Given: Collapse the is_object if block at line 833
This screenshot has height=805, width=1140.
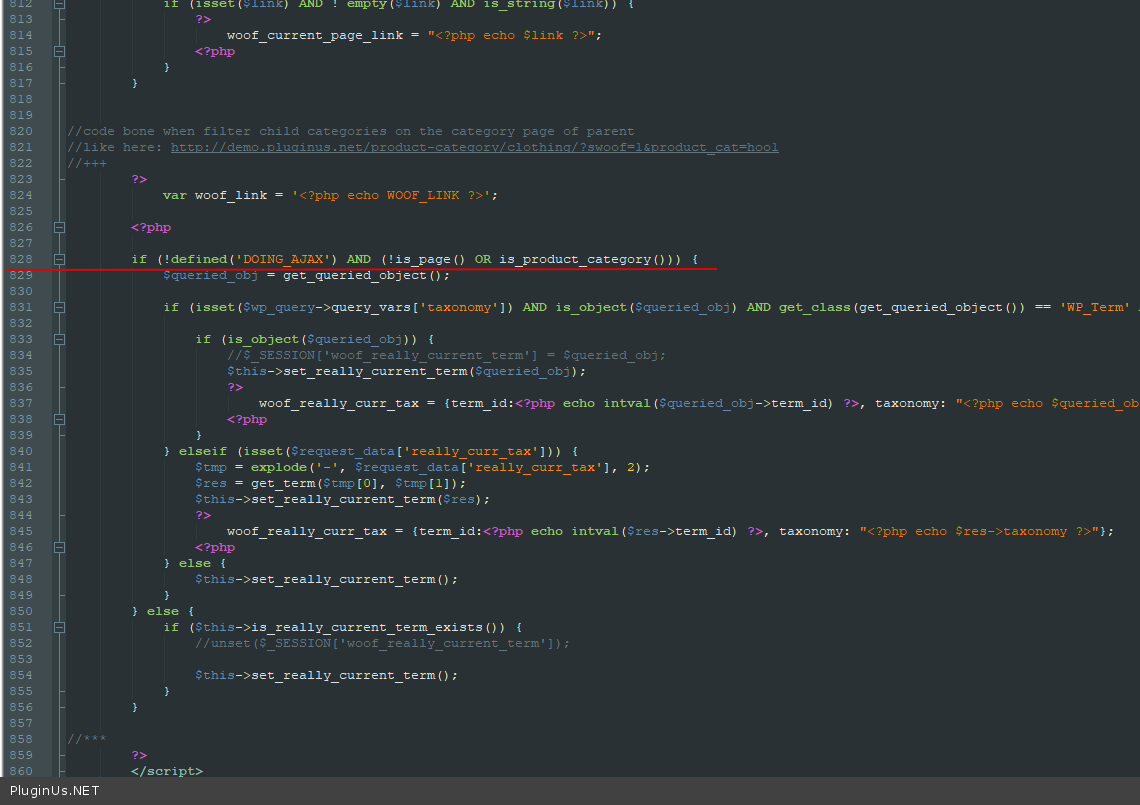Looking at the screenshot, I should tap(60, 339).
